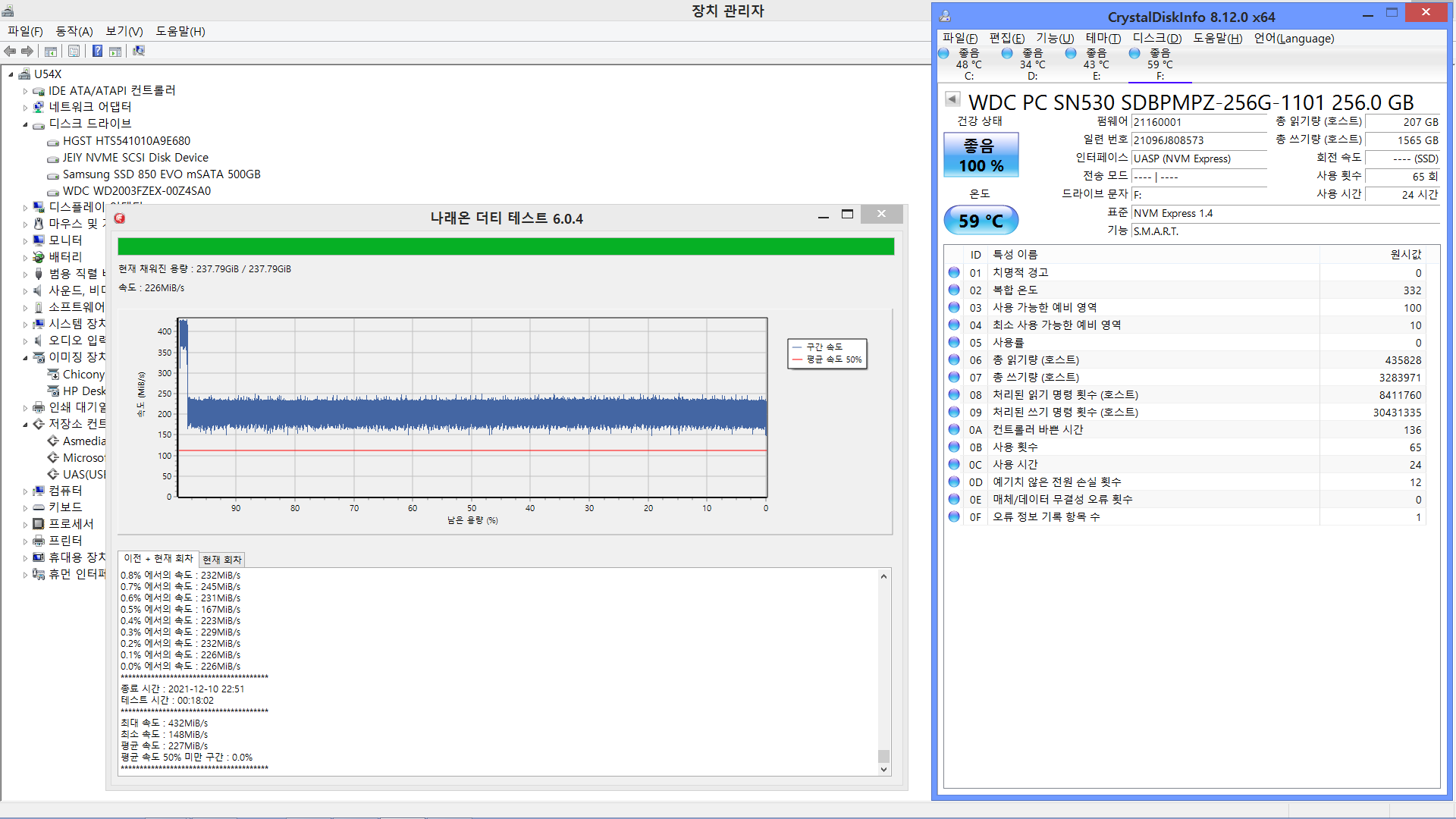Viewport: 1456px width, 819px height.
Task: Select JEIY NVME SCSI Disk Device
Action: pos(135,158)
